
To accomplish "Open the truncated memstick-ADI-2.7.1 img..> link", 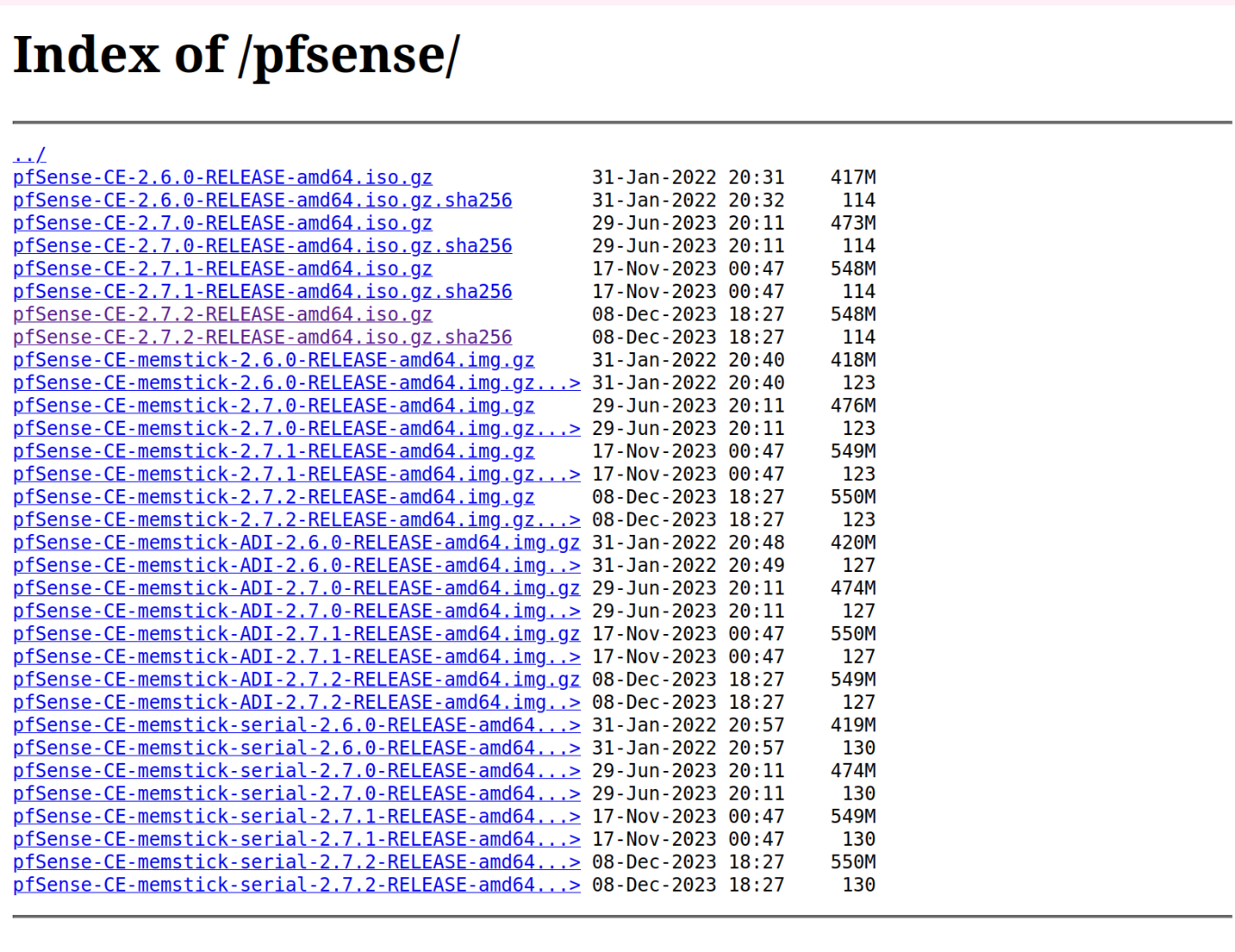I will [297, 657].
